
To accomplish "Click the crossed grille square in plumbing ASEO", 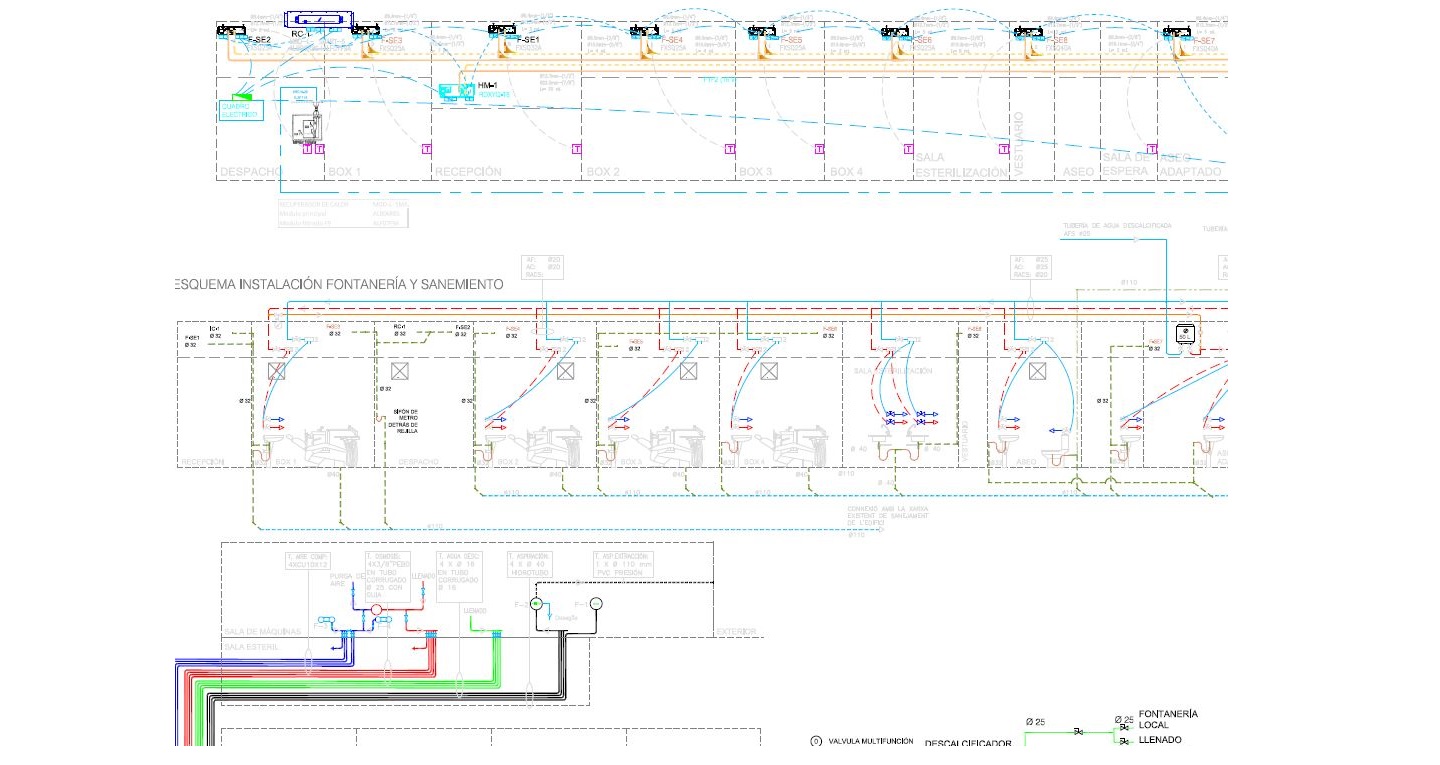I will click(x=1037, y=371).
